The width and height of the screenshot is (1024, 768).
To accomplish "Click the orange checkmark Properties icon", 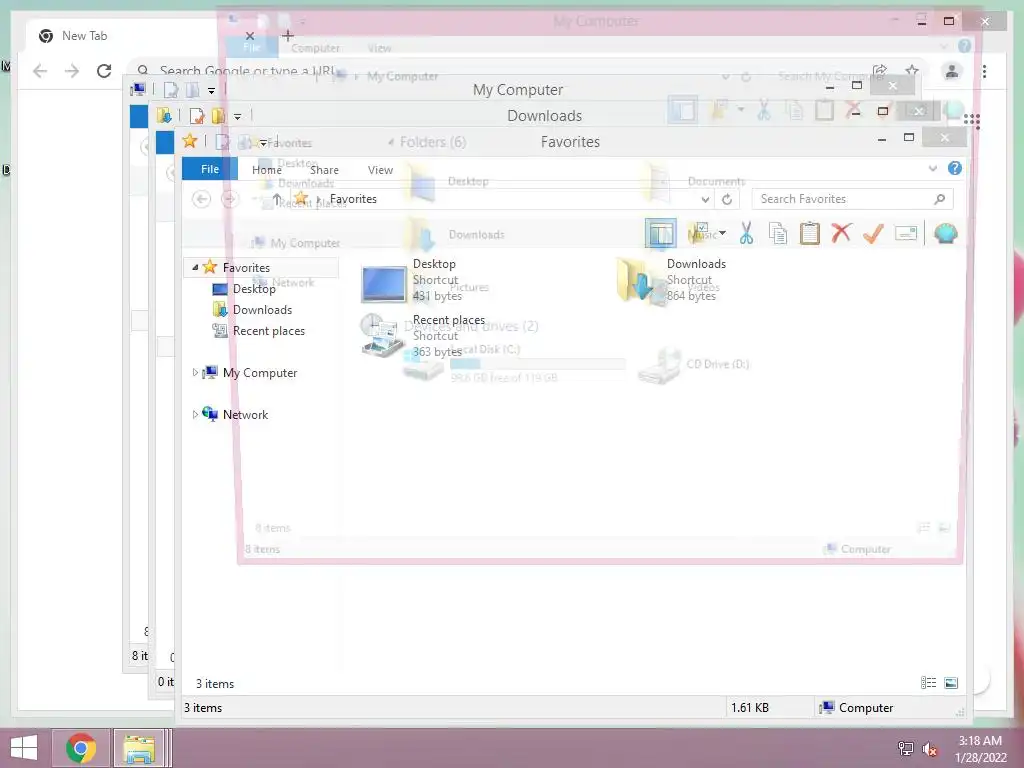I will (873, 233).
